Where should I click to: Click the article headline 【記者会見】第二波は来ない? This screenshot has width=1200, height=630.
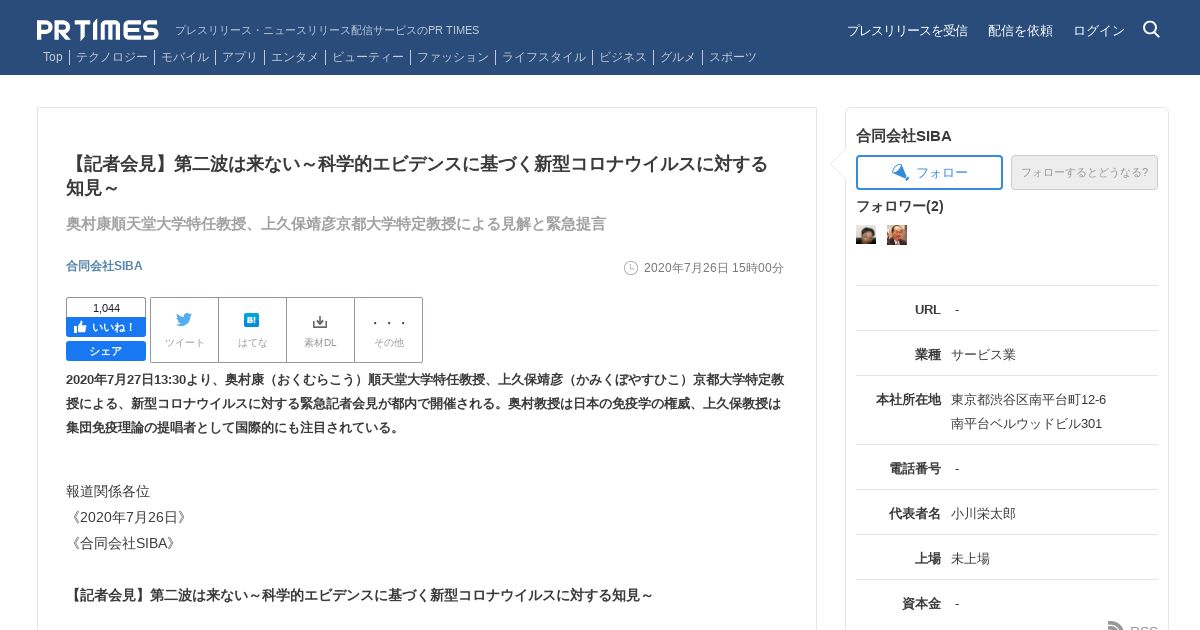tap(417, 175)
